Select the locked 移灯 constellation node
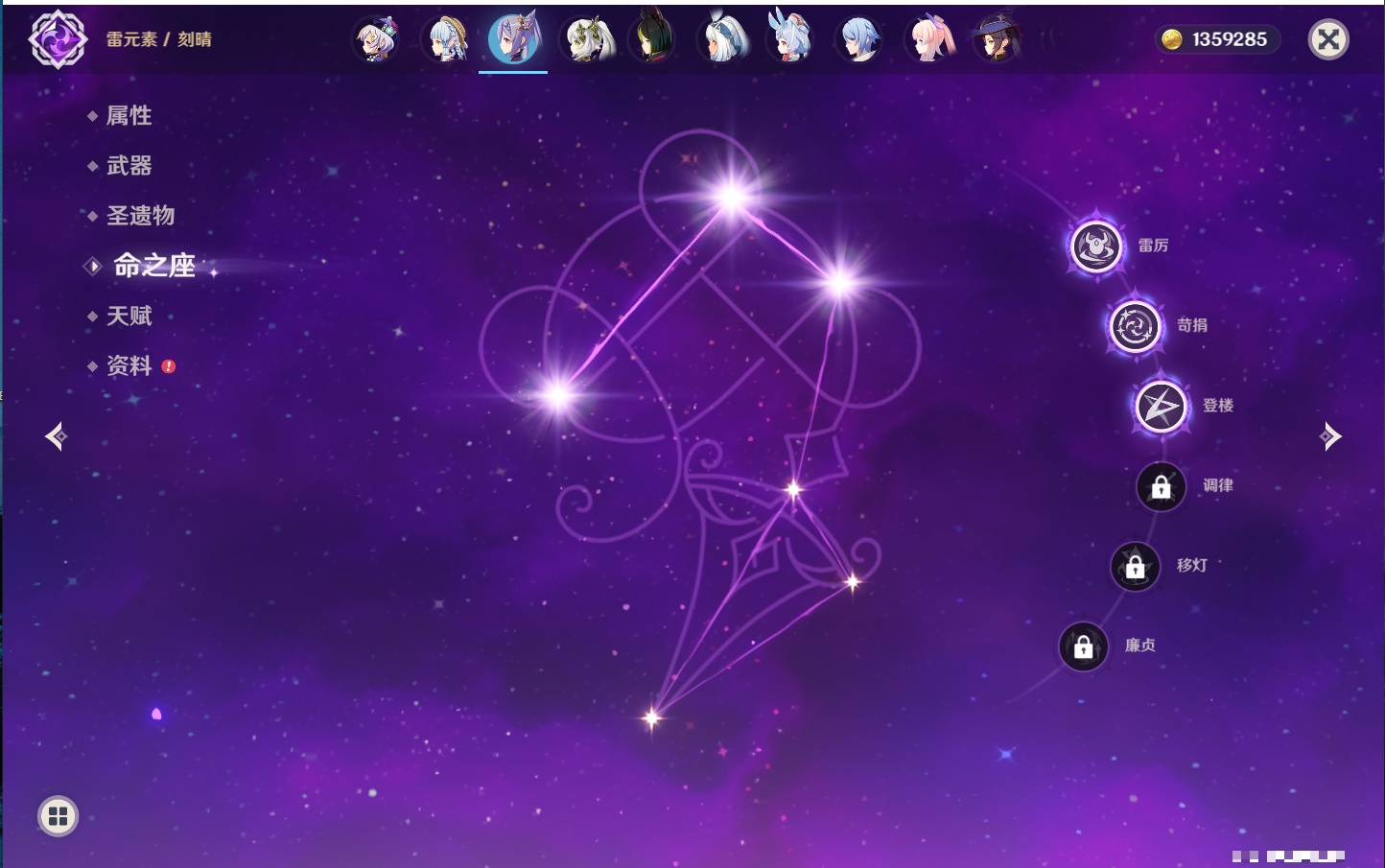The image size is (1385, 868). (1136, 567)
